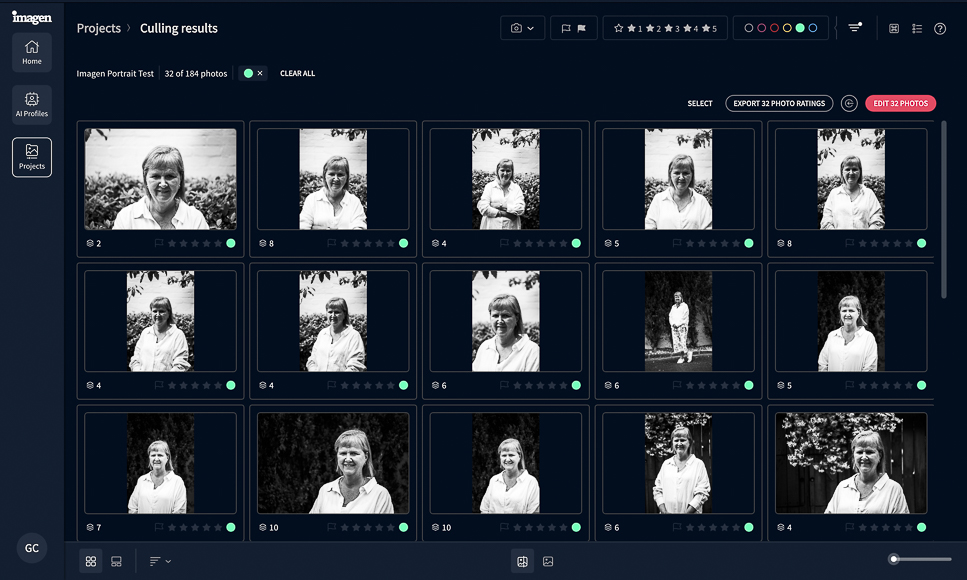Viewport: 967px width, 580px height.
Task: Expand the sort order dropdown
Action: (160, 562)
